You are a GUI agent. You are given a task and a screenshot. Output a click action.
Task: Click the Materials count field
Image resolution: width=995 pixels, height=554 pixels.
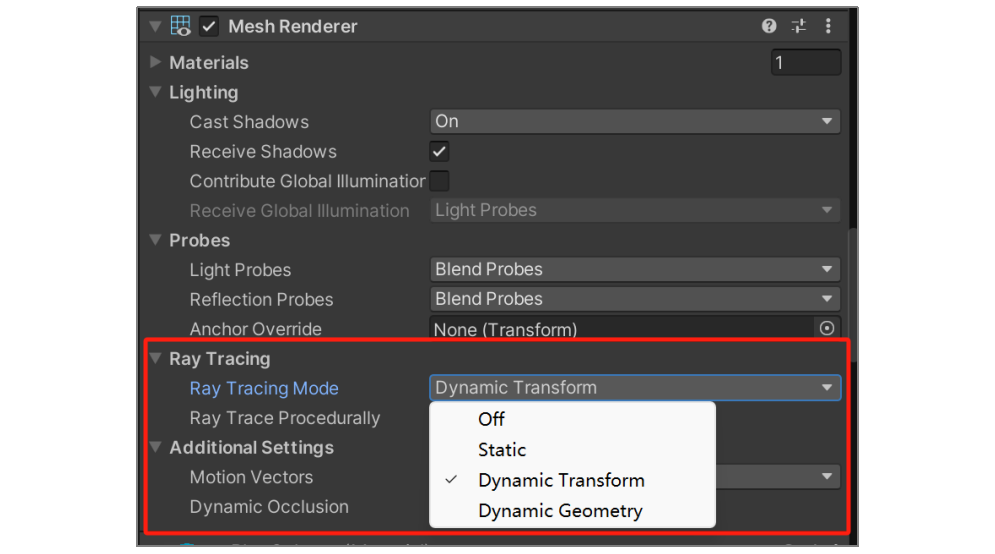tap(806, 62)
